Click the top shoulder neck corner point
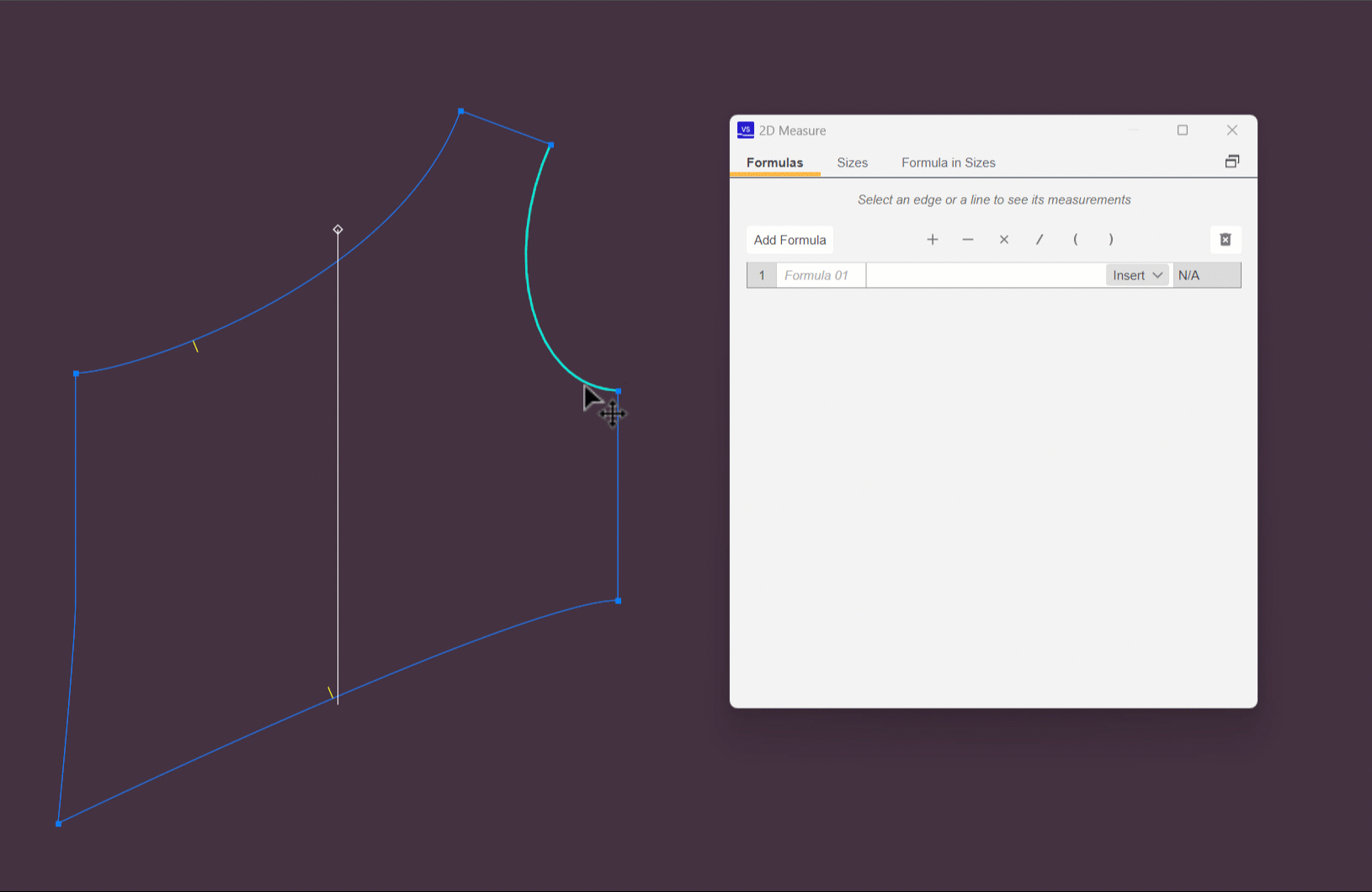Image resolution: width=1372 pixels, height=892 pixels. pos(460,111)
